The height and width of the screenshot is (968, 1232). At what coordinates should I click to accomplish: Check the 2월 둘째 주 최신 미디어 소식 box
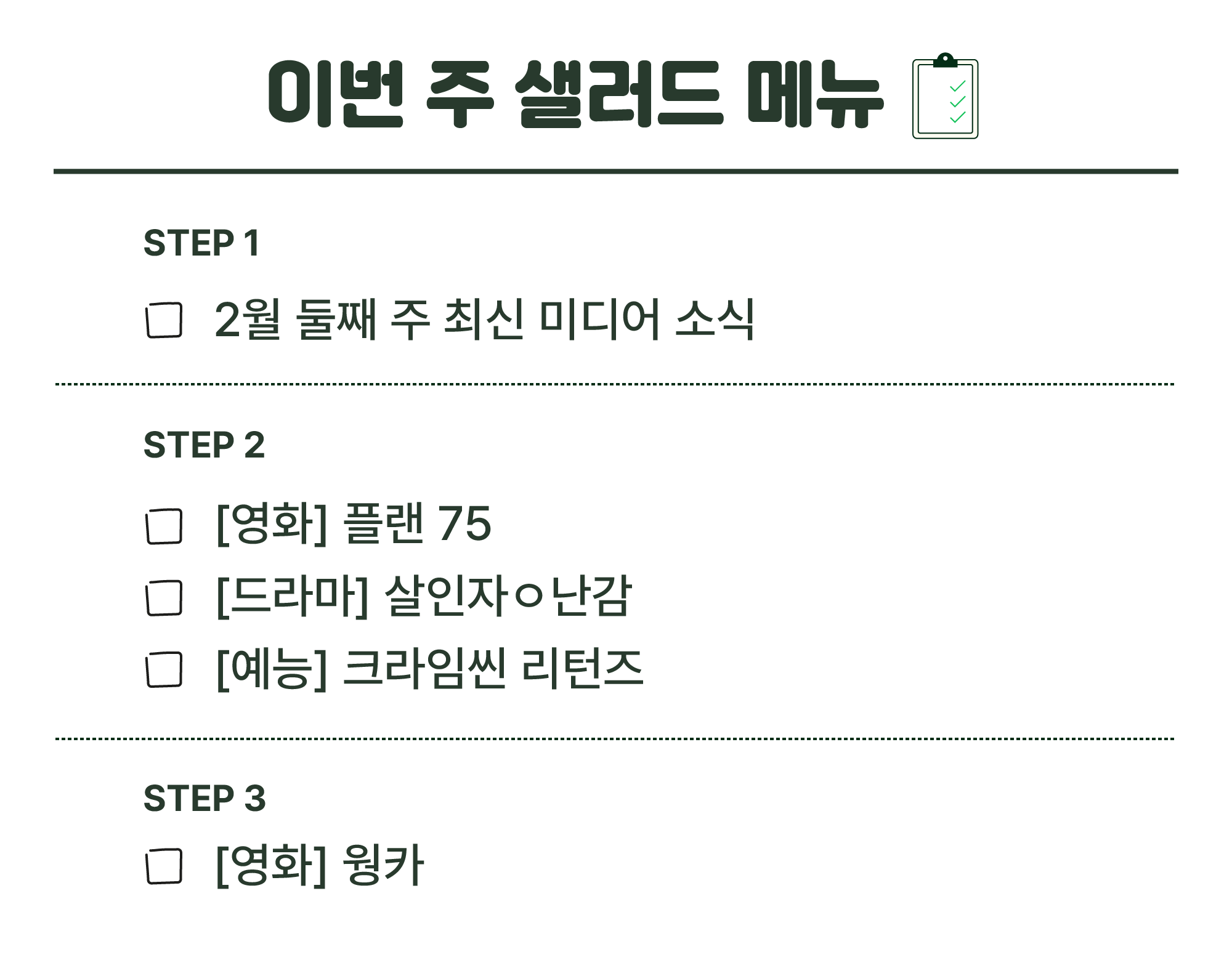[x=164, y=320]
